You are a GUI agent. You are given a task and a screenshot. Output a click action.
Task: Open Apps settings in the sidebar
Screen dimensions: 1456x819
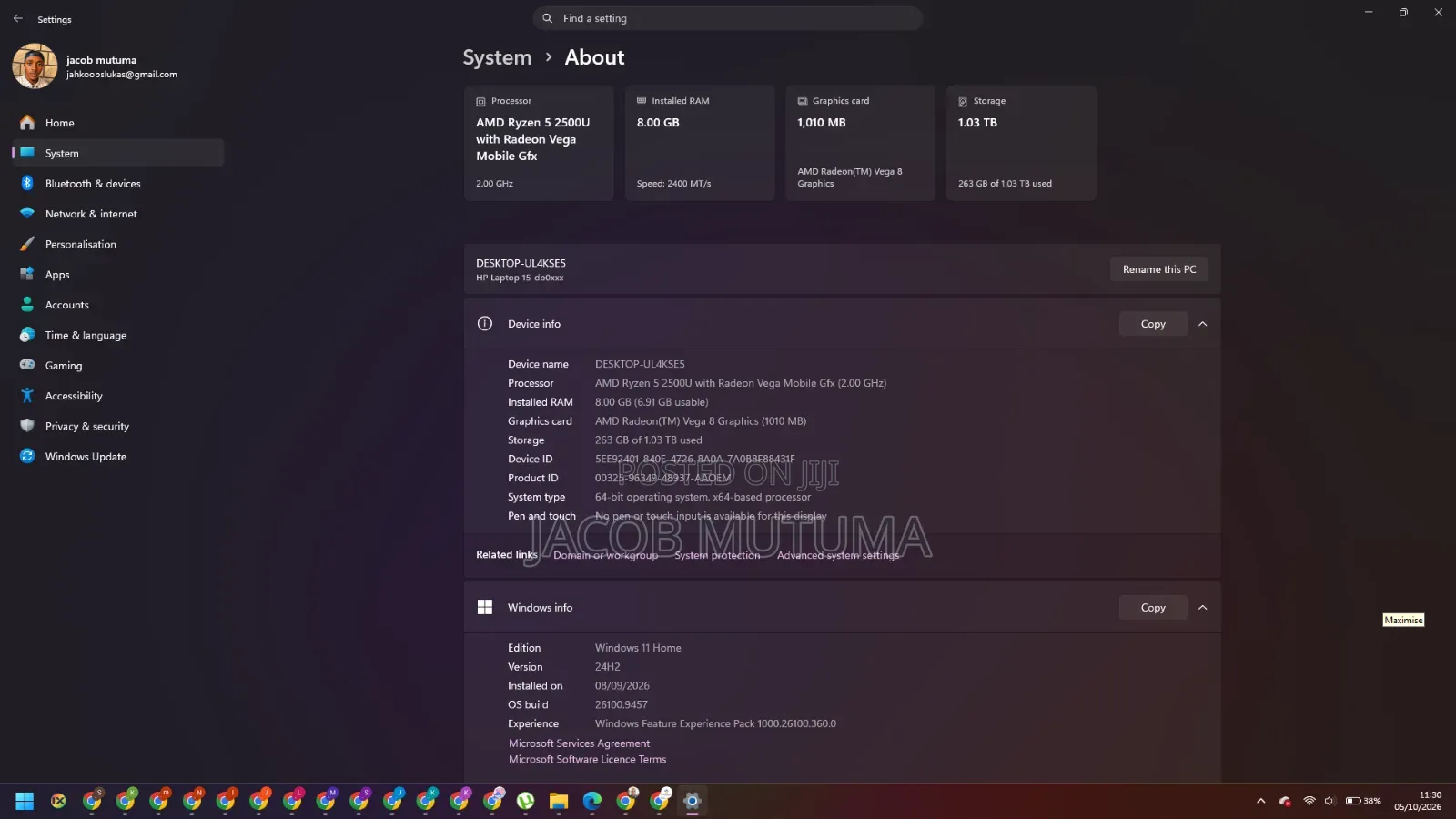[x=118, y=275]
